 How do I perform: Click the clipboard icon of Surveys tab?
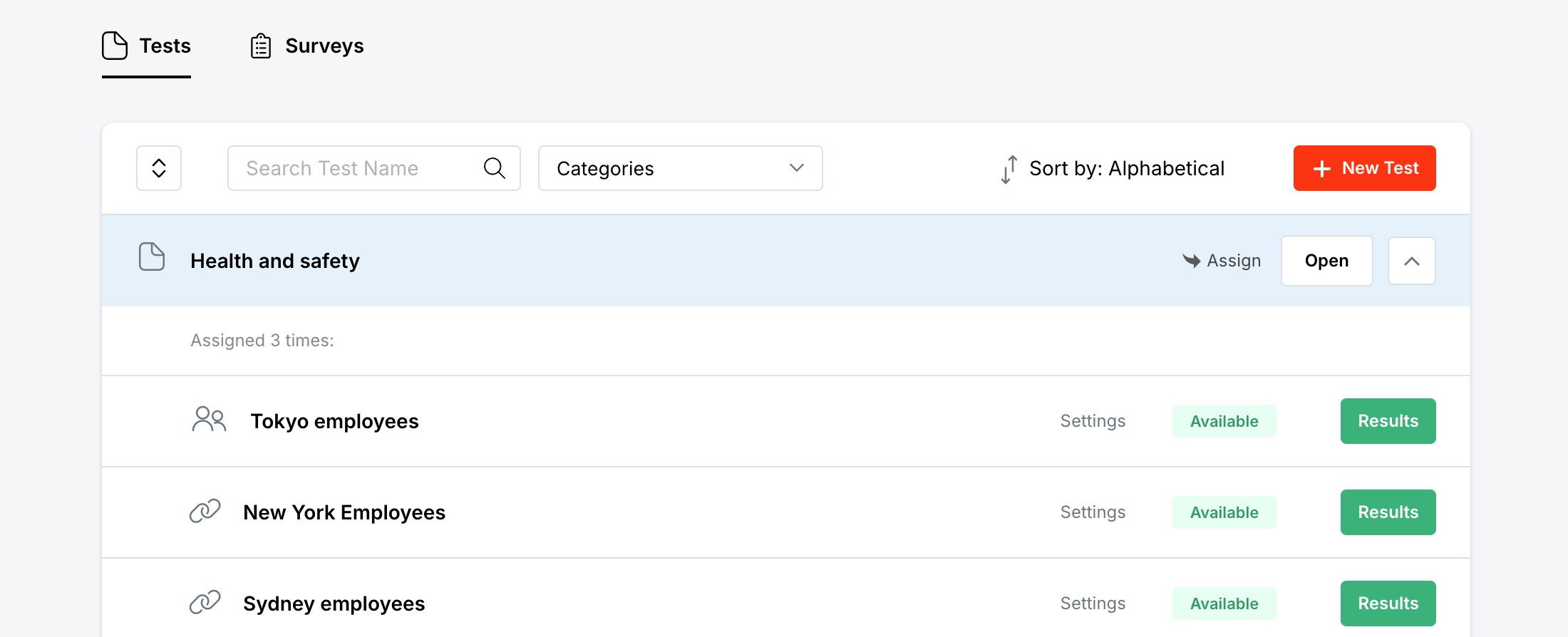(x=261, y=46)
